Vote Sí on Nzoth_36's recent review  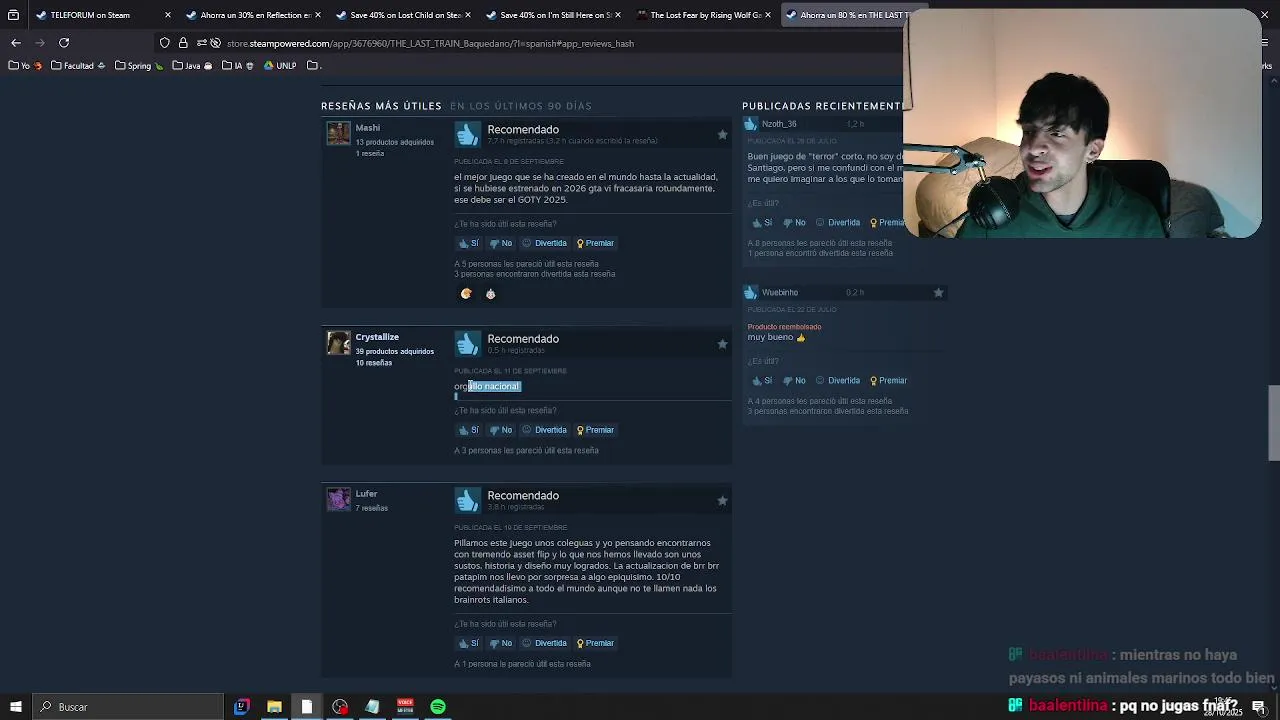762,223
